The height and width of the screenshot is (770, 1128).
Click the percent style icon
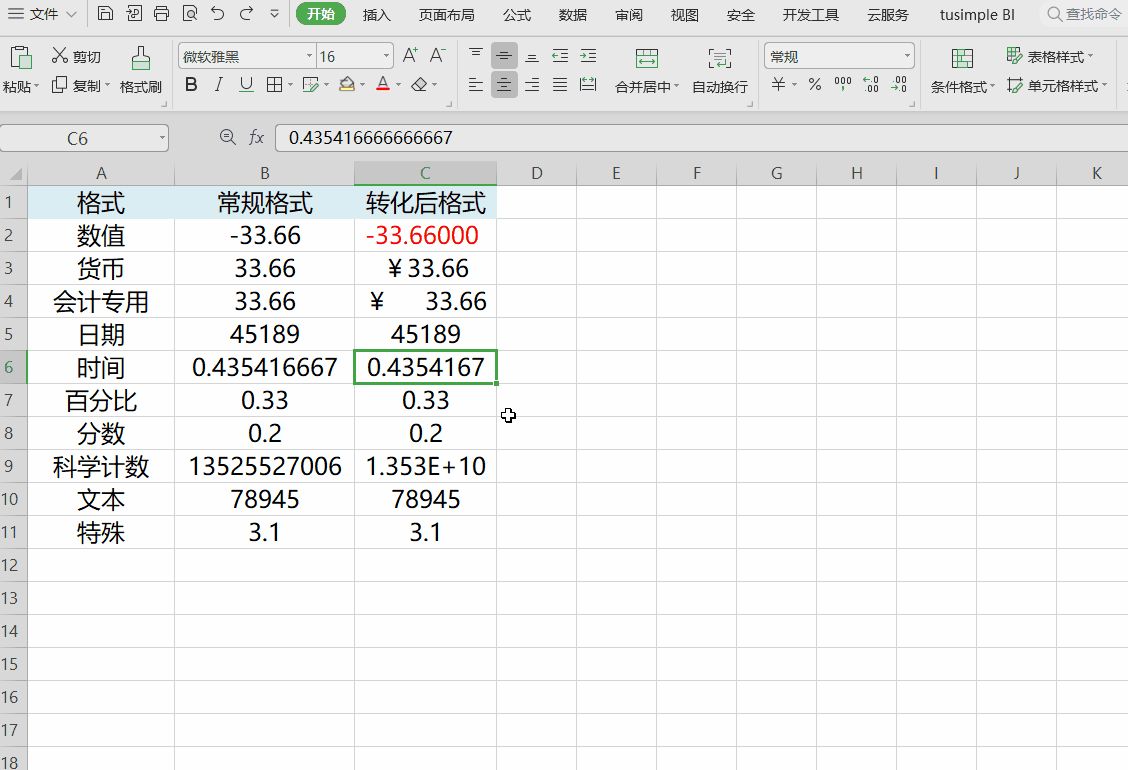pyautogui.click(x=815, y=85)
